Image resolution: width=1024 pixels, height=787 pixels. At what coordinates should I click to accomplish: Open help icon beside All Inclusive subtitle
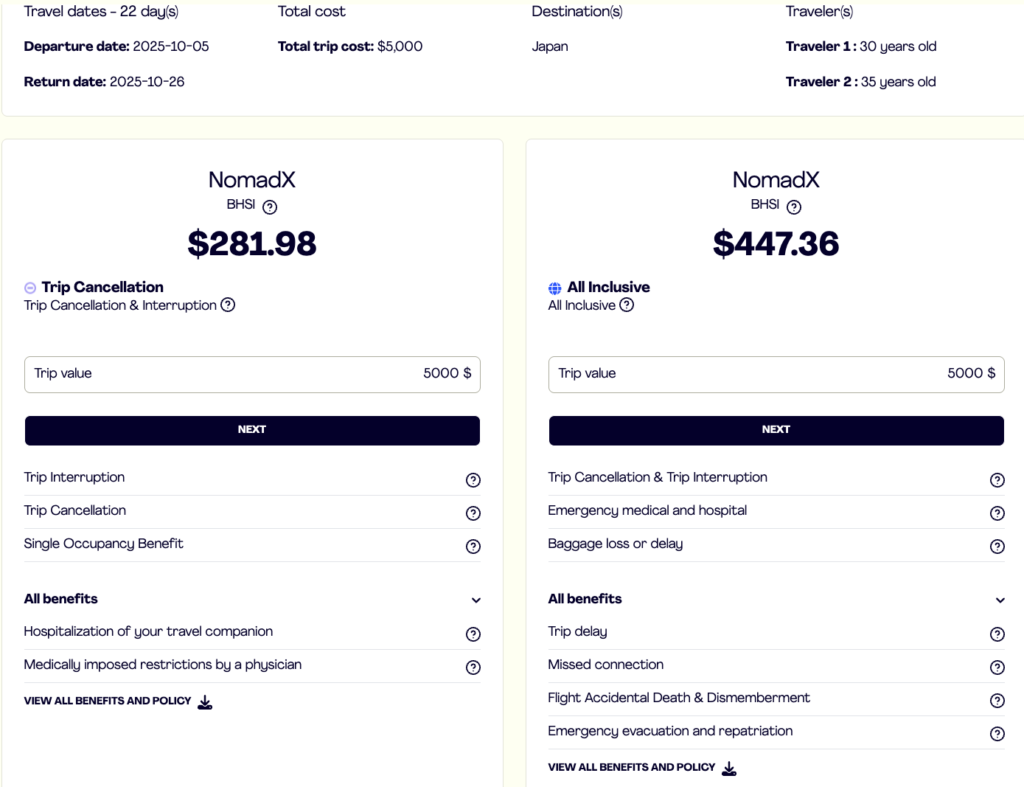(627, 305)
